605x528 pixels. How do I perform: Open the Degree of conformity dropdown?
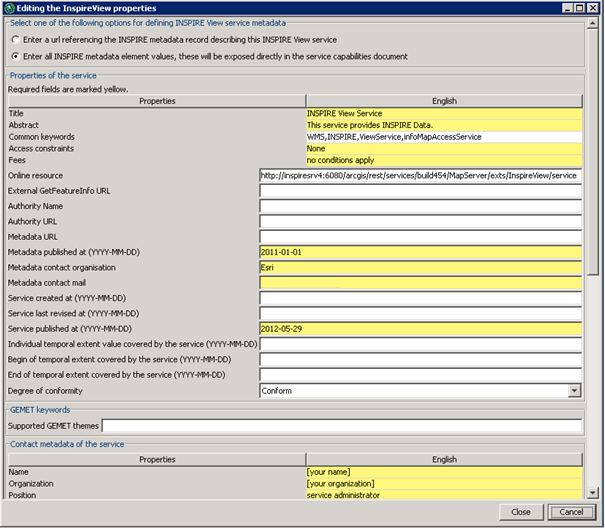click(574, 391)
